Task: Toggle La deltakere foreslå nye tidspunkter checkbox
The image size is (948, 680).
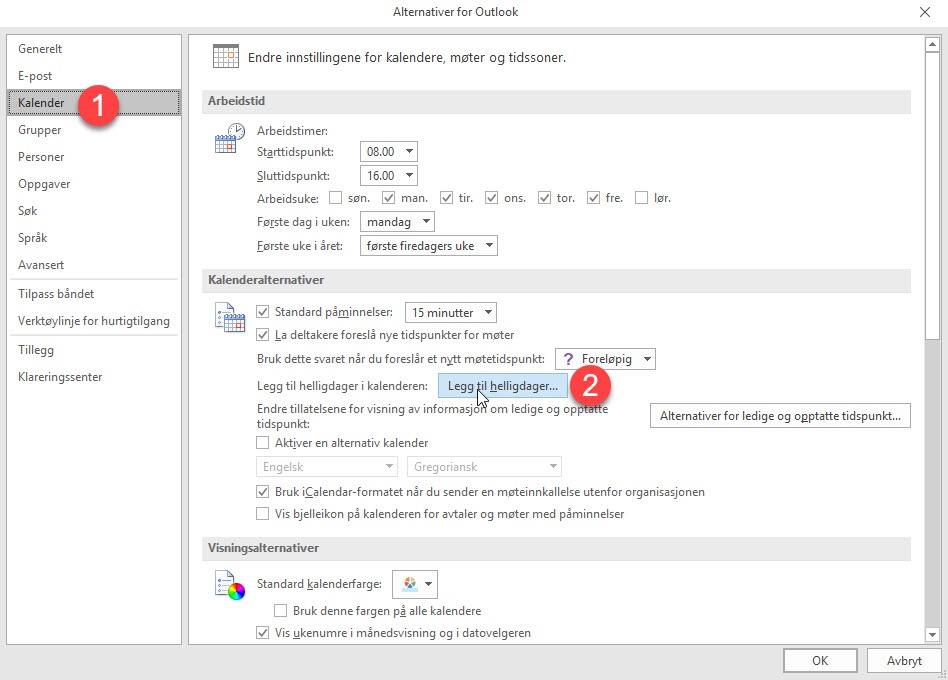Action: tap(262, 335)
